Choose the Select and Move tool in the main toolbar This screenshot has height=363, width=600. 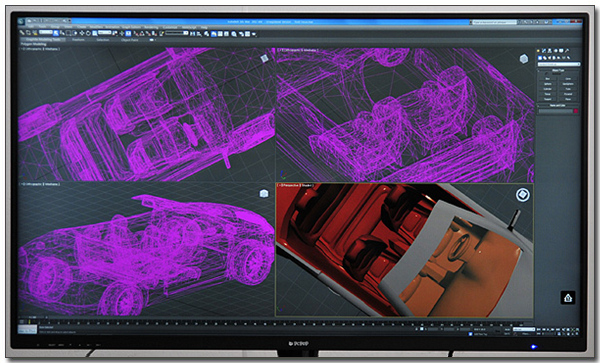click(x=82, y=33)
